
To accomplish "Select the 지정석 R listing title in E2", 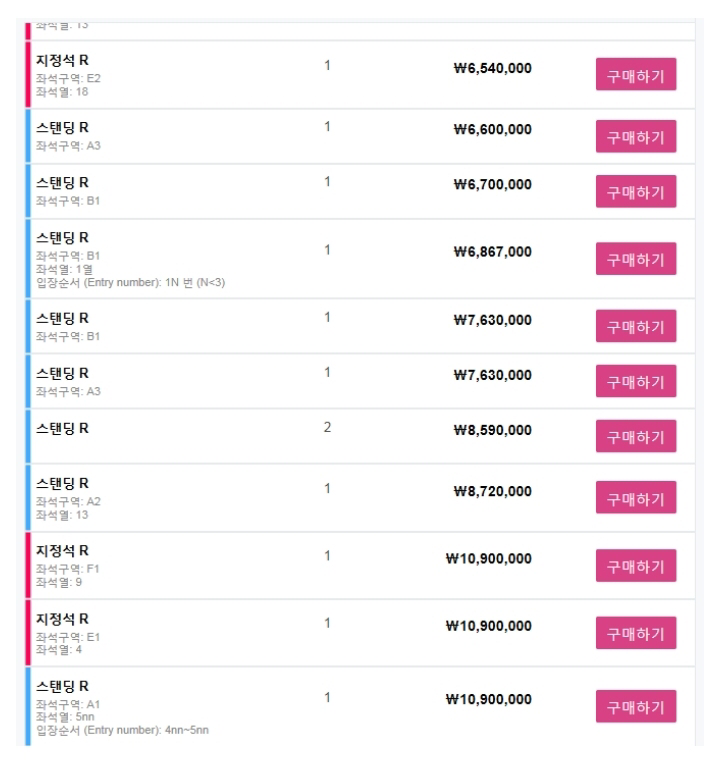I will (x=62, y=61).
